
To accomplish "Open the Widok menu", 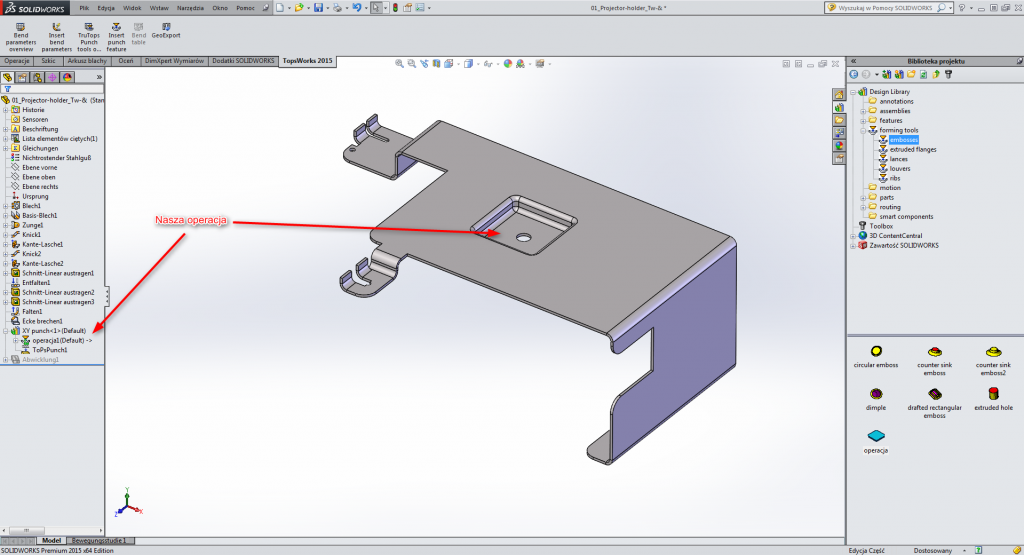I will click(132, 8).
